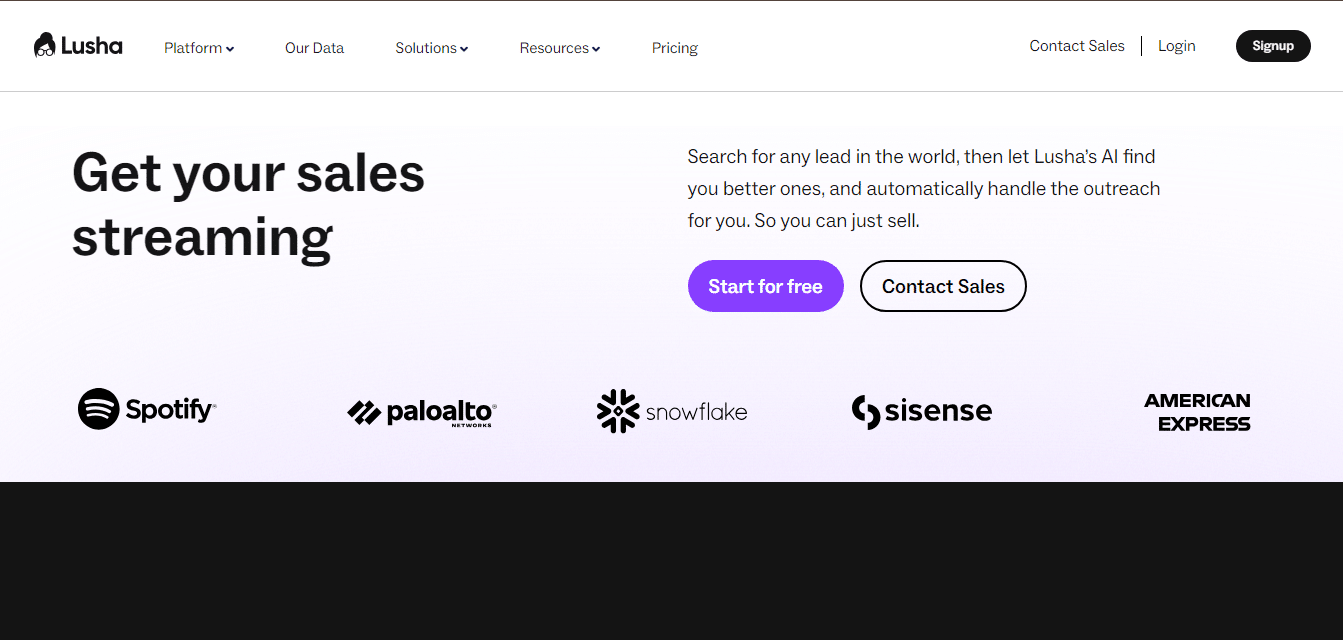Screen dimensions: 1343x640
Task: Click the Spotify logo
Action: click(147, 409)
